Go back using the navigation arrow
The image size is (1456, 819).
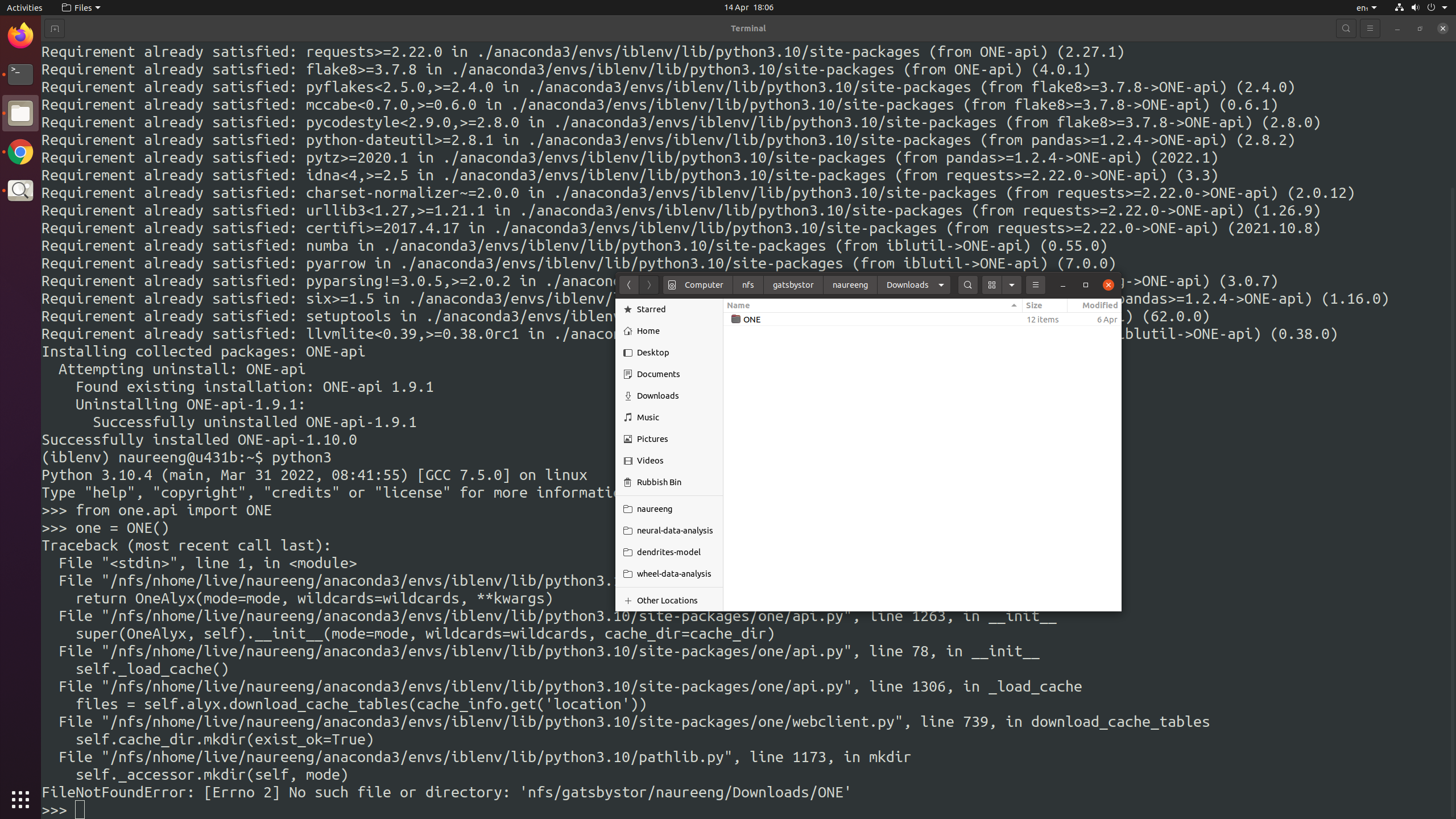[x=629, y=285]
